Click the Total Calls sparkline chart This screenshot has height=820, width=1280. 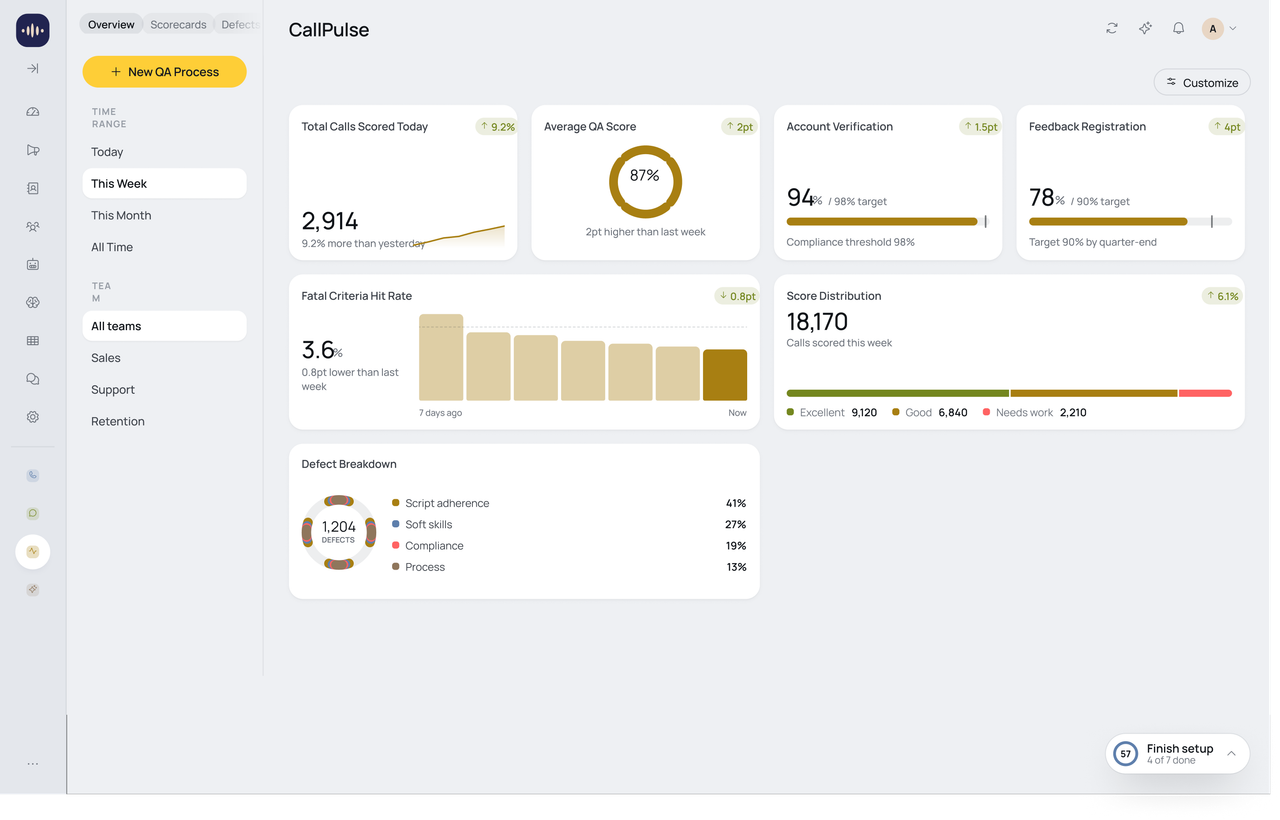[458, 236]
